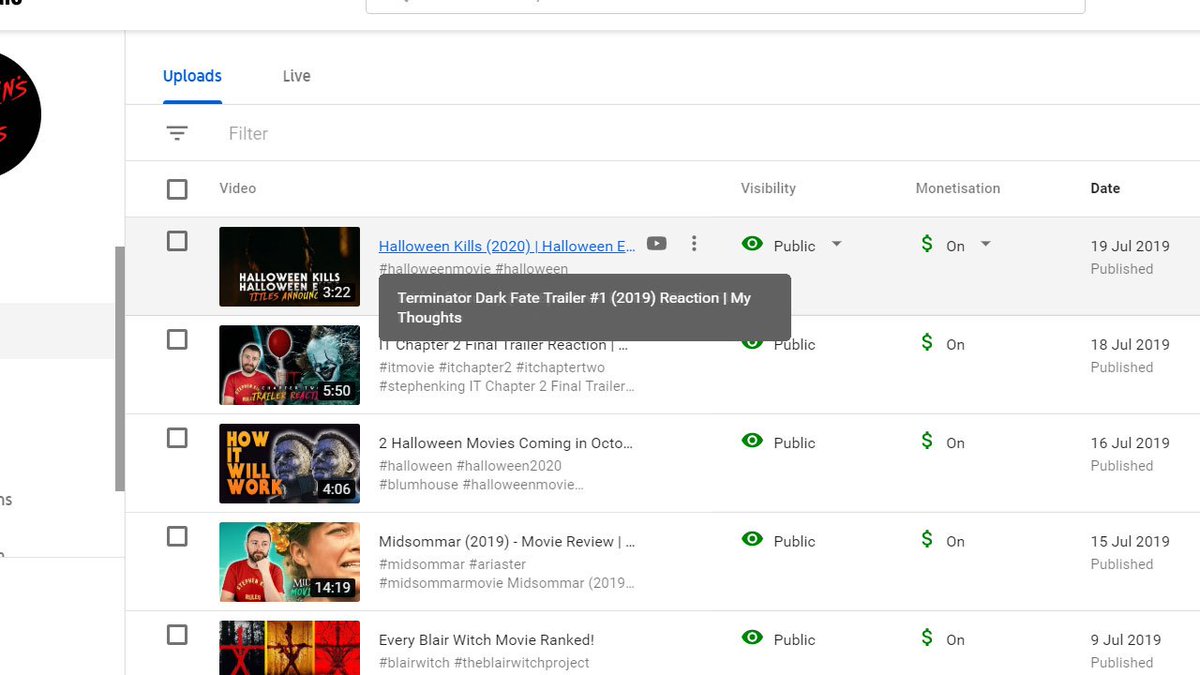
Task: Click On monetisation label for IT Chapter 2
Action: (956, 345)
